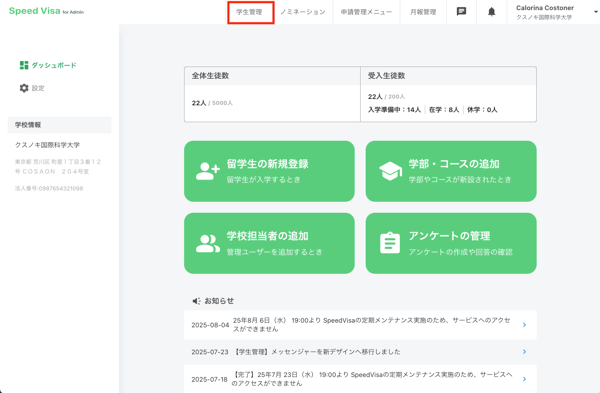Open the 2025-07-18 【完了】 notice
This screenshot has width=600, height=393.
(x=360, y=379)
